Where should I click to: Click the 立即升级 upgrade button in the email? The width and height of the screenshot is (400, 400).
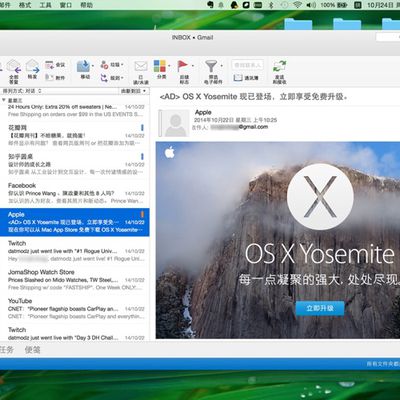click(320, 308)
